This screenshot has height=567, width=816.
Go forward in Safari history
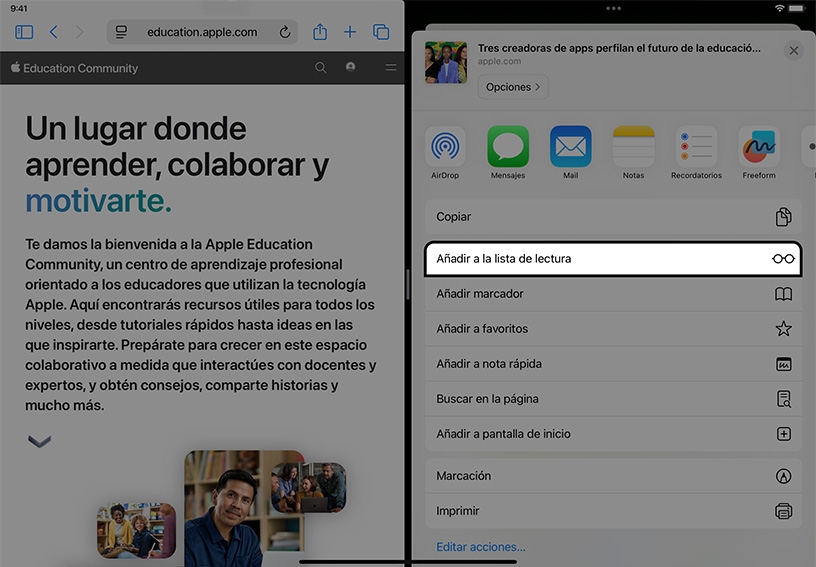click(79, 32)
